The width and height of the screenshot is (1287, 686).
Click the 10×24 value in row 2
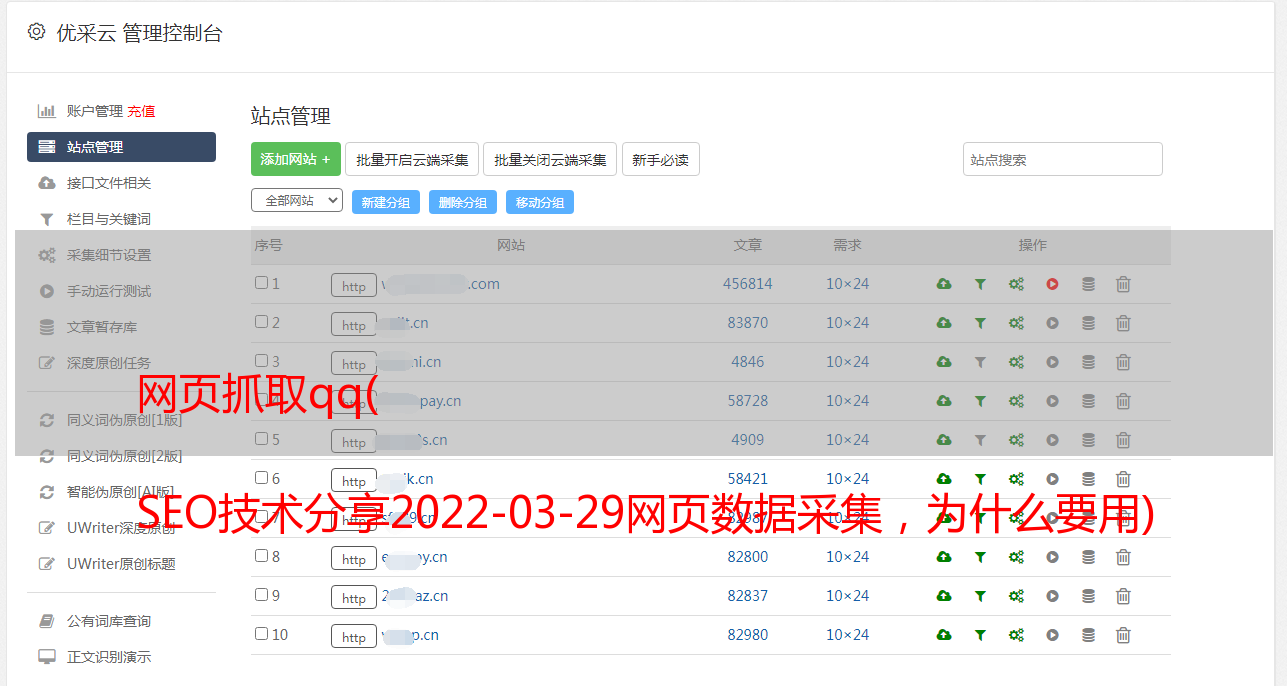(847, 323)
